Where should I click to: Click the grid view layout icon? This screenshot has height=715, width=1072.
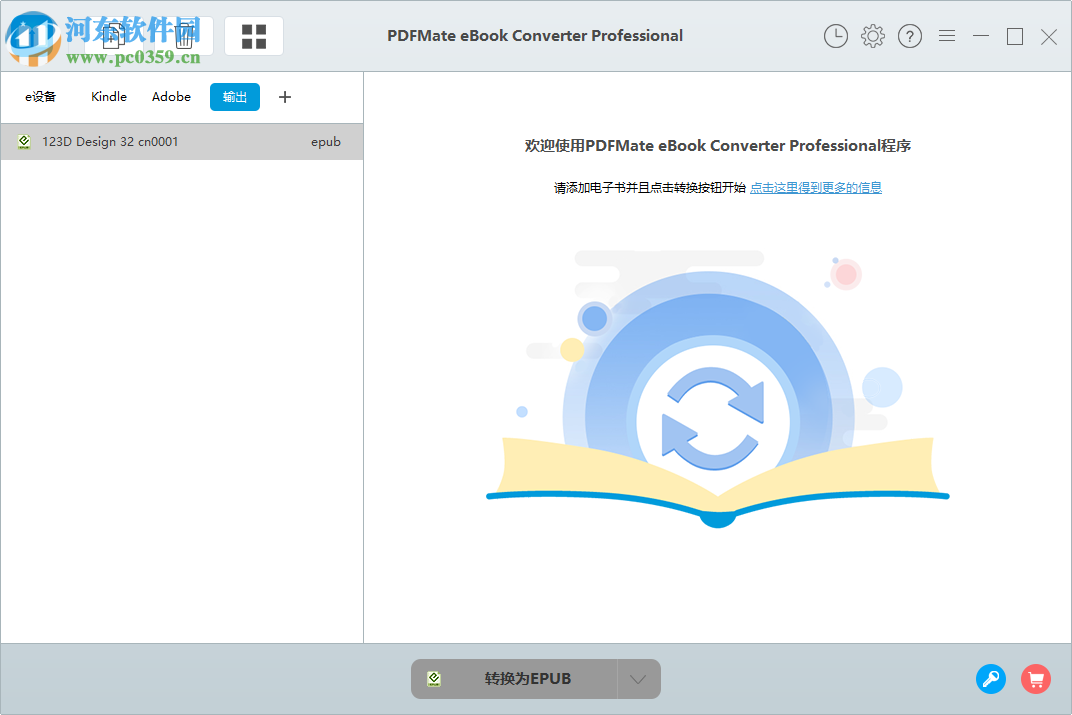[253, 35]
